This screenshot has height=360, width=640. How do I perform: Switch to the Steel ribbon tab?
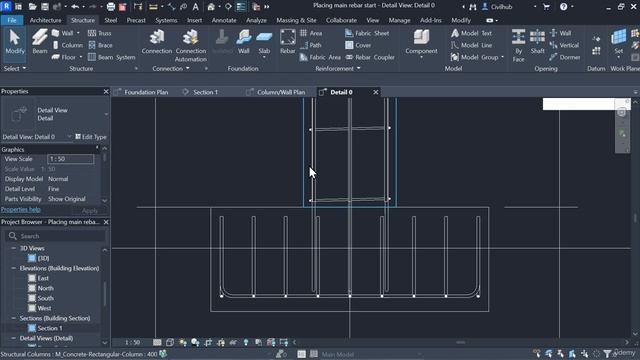coord(111,20)
